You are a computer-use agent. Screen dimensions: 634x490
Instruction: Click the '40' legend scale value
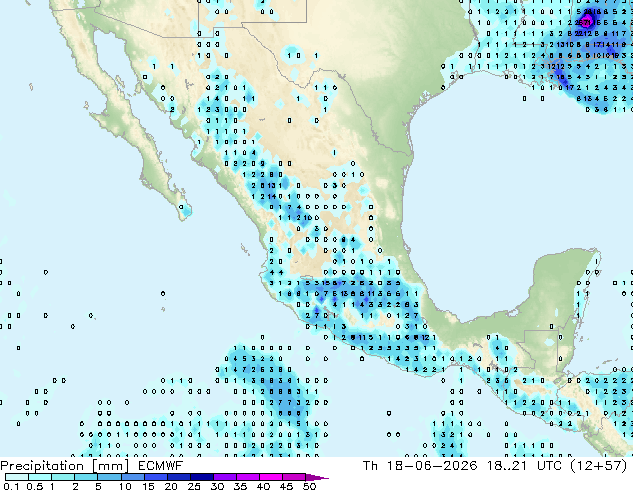[263, 486]
